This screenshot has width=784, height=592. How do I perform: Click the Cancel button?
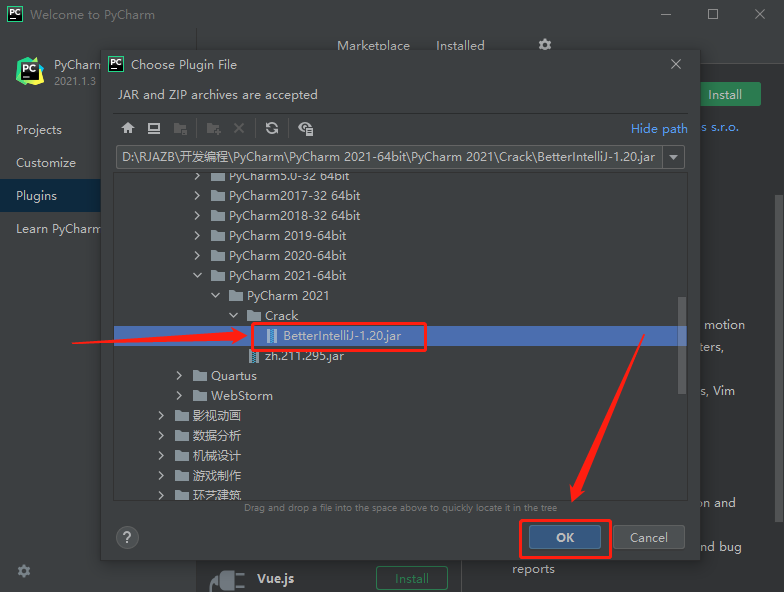coord(648,538)
